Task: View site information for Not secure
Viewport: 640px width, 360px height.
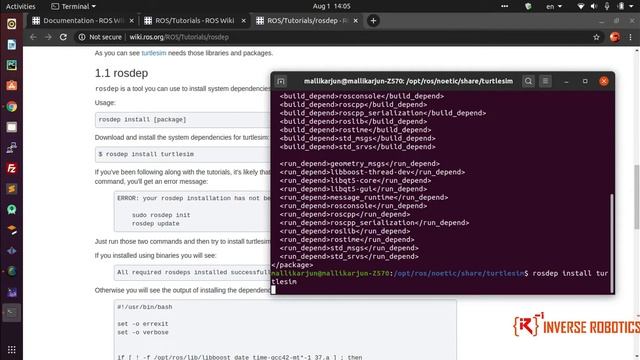Action: point(100,37)
